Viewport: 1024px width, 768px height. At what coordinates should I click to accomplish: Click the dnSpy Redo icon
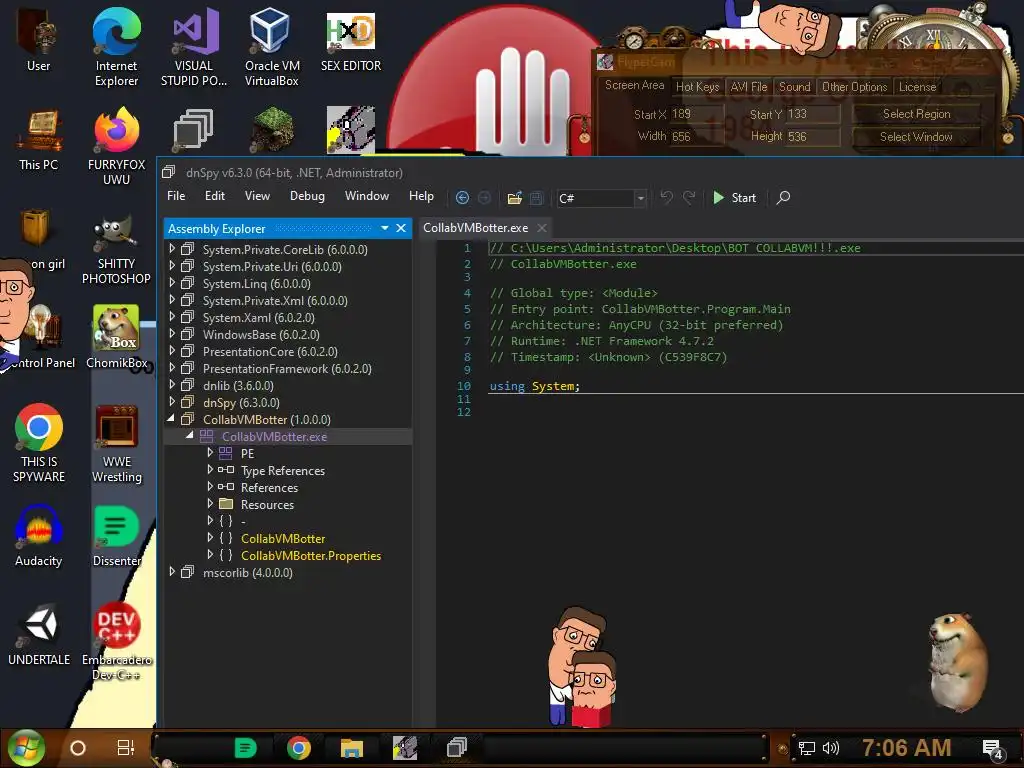[x=689, y=197]
